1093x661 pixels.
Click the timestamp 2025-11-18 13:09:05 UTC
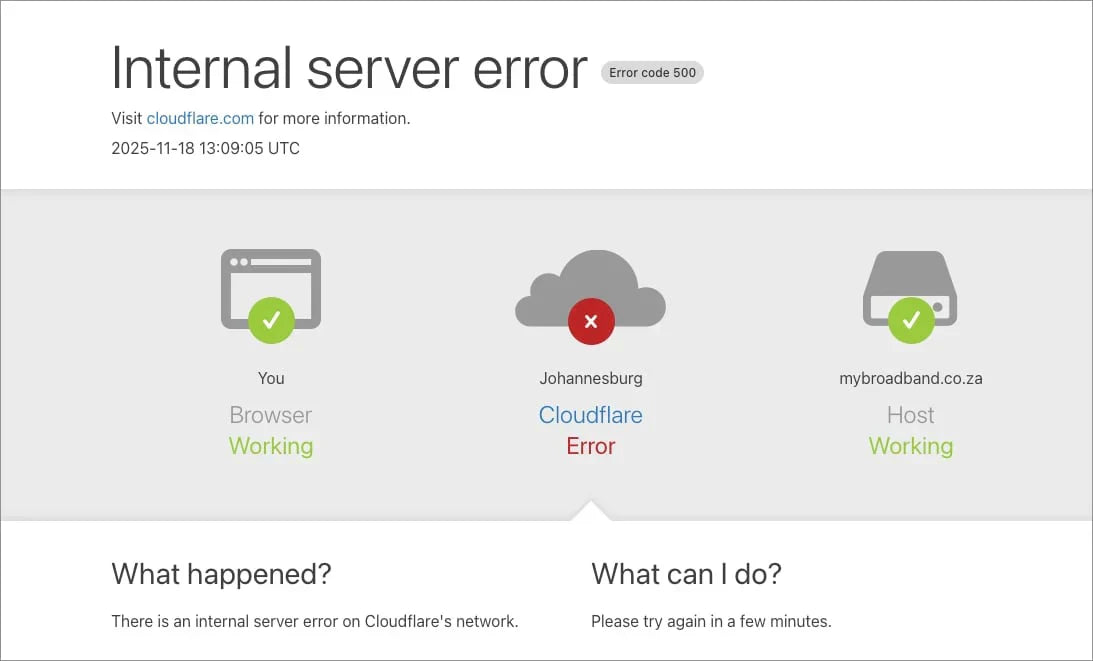click(205, 148)
